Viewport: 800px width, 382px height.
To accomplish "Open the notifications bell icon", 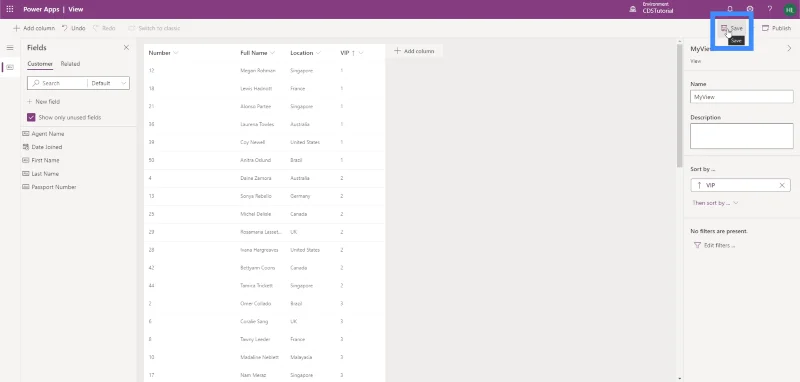I will coord(730,9).
